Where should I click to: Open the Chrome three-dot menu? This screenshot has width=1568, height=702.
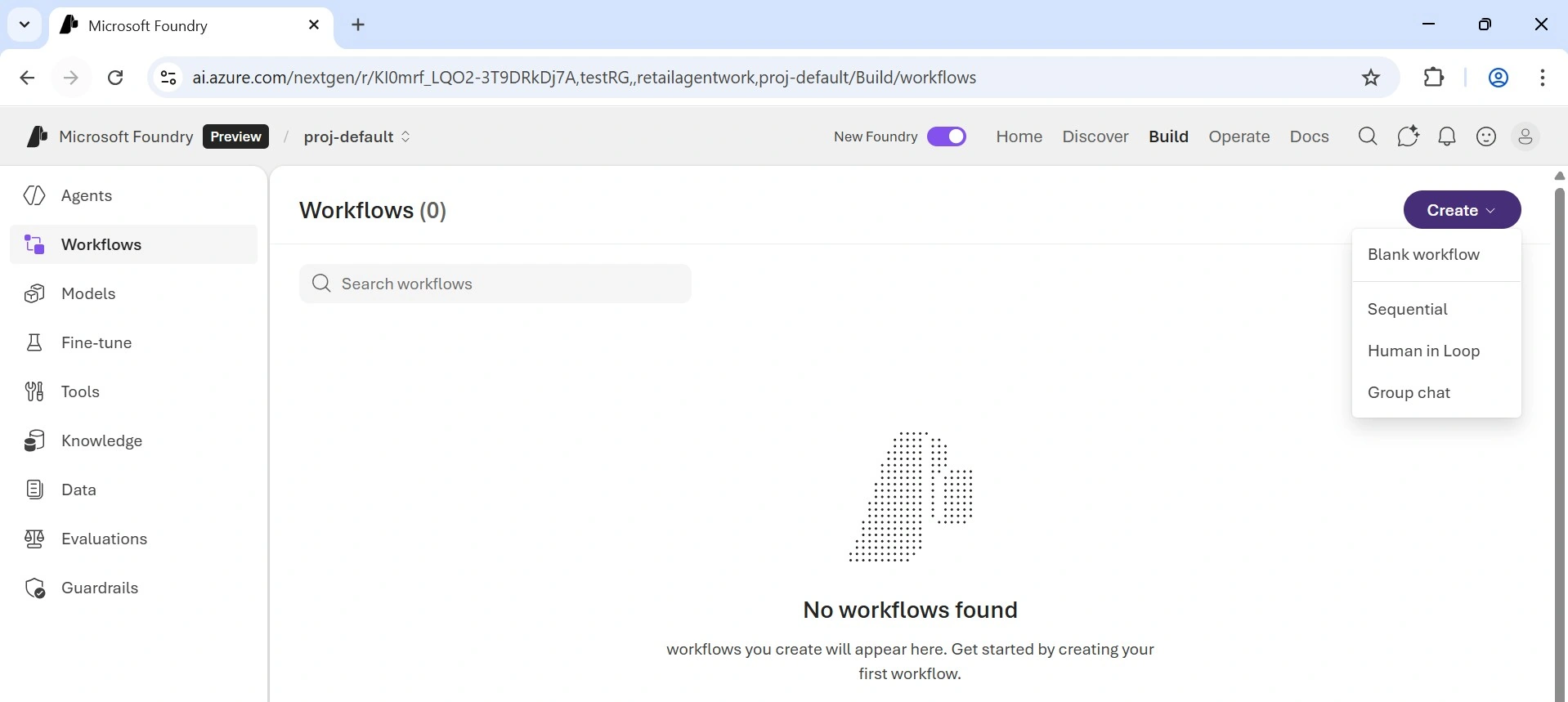(x=1543, y=78)
